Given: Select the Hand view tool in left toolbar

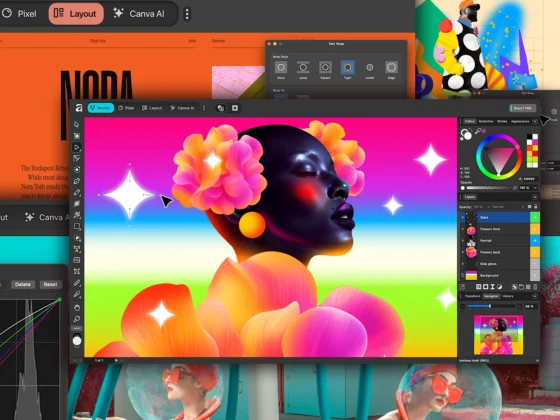Looking at the screenshot, I should click(77, 308).
